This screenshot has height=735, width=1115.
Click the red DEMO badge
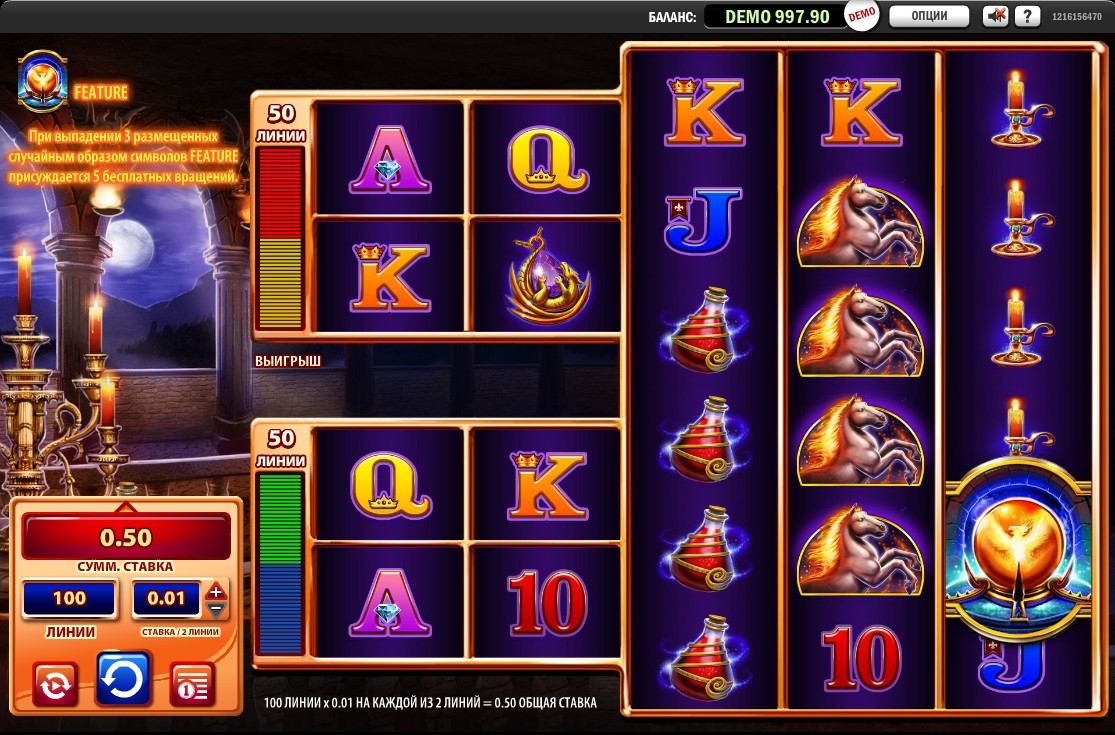pyautogui.click(x=861, y=16)
